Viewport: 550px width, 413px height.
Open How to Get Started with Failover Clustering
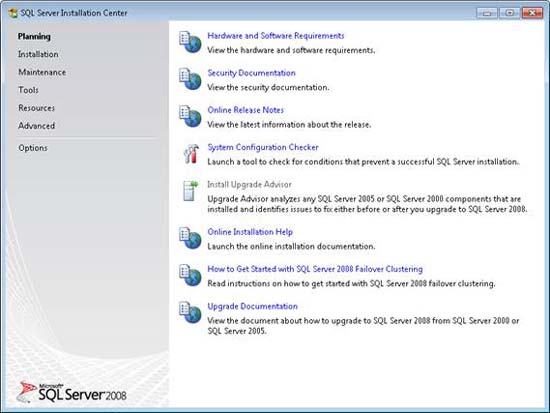pyautogui.click(x=315, y=269)
